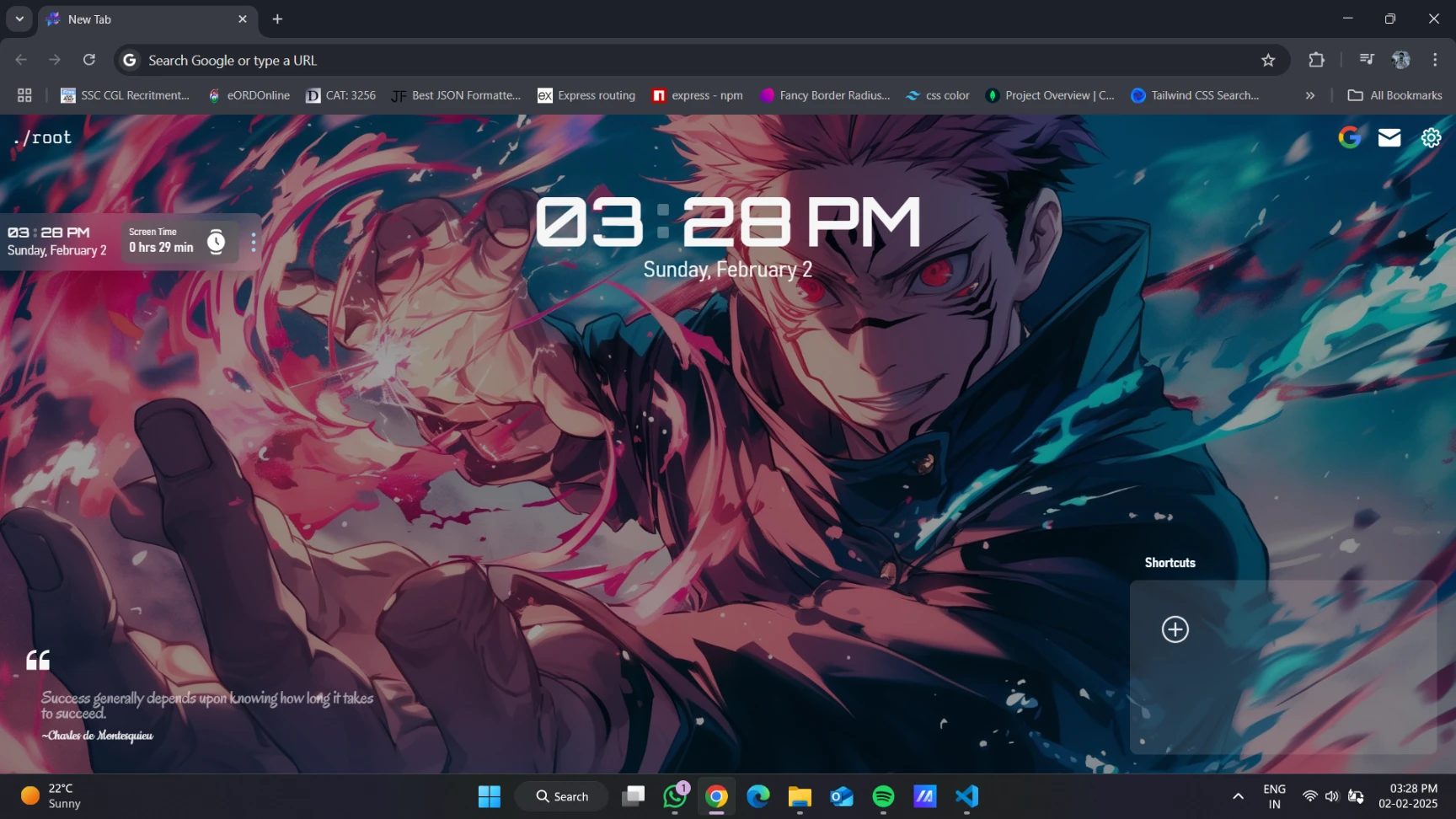This screenshot has height=819, width=1456.
Task: Open the Project Overview bookmark
Action: [1050, 95]
